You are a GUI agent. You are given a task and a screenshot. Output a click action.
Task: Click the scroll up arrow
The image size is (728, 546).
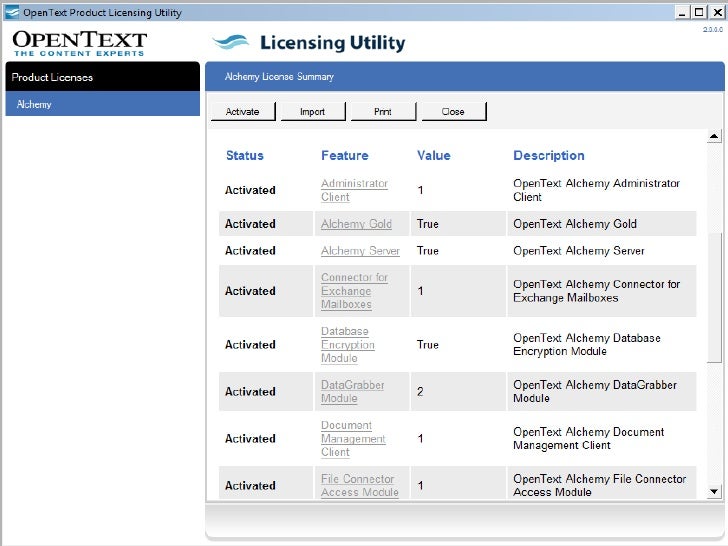click(714, 136)
